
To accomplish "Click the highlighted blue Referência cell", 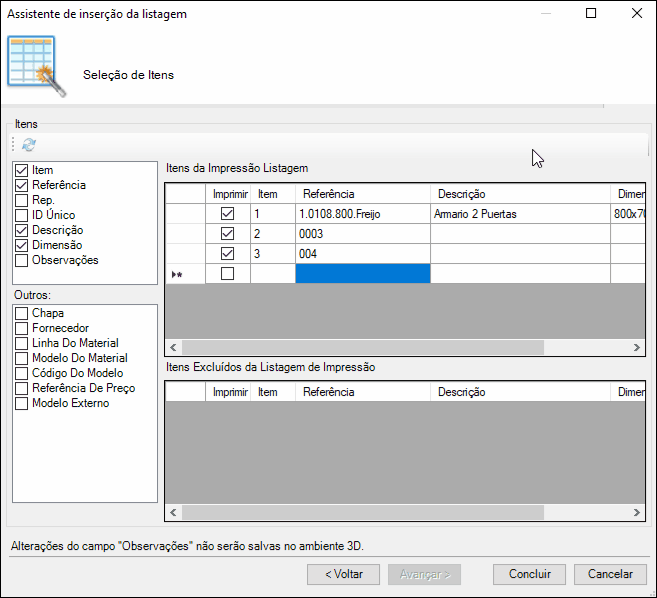I will (x=363, y=274).
